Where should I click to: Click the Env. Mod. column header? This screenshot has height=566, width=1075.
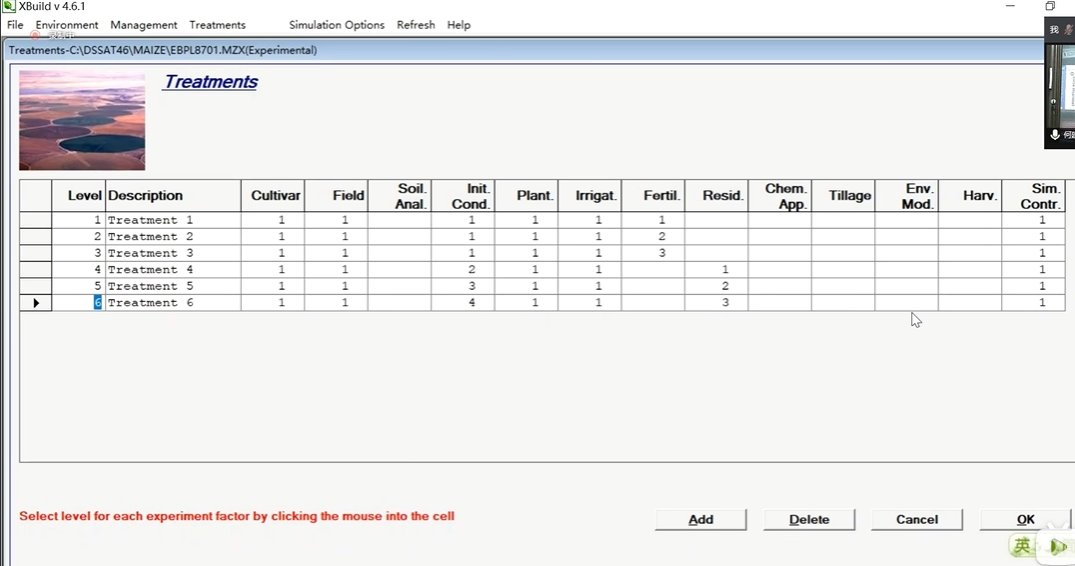click(907, 195)
